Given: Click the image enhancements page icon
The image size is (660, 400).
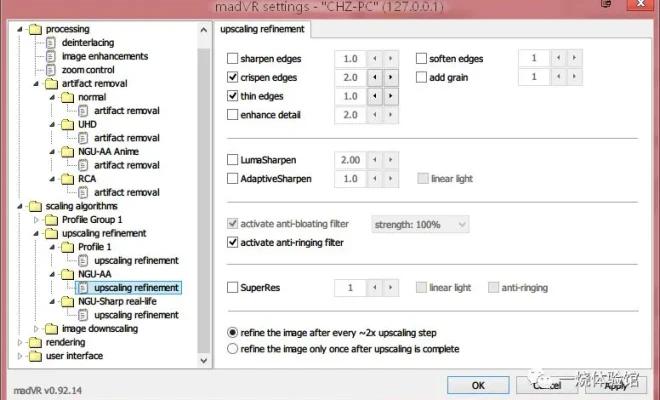Looking at the screenshot, I should 52,56.
